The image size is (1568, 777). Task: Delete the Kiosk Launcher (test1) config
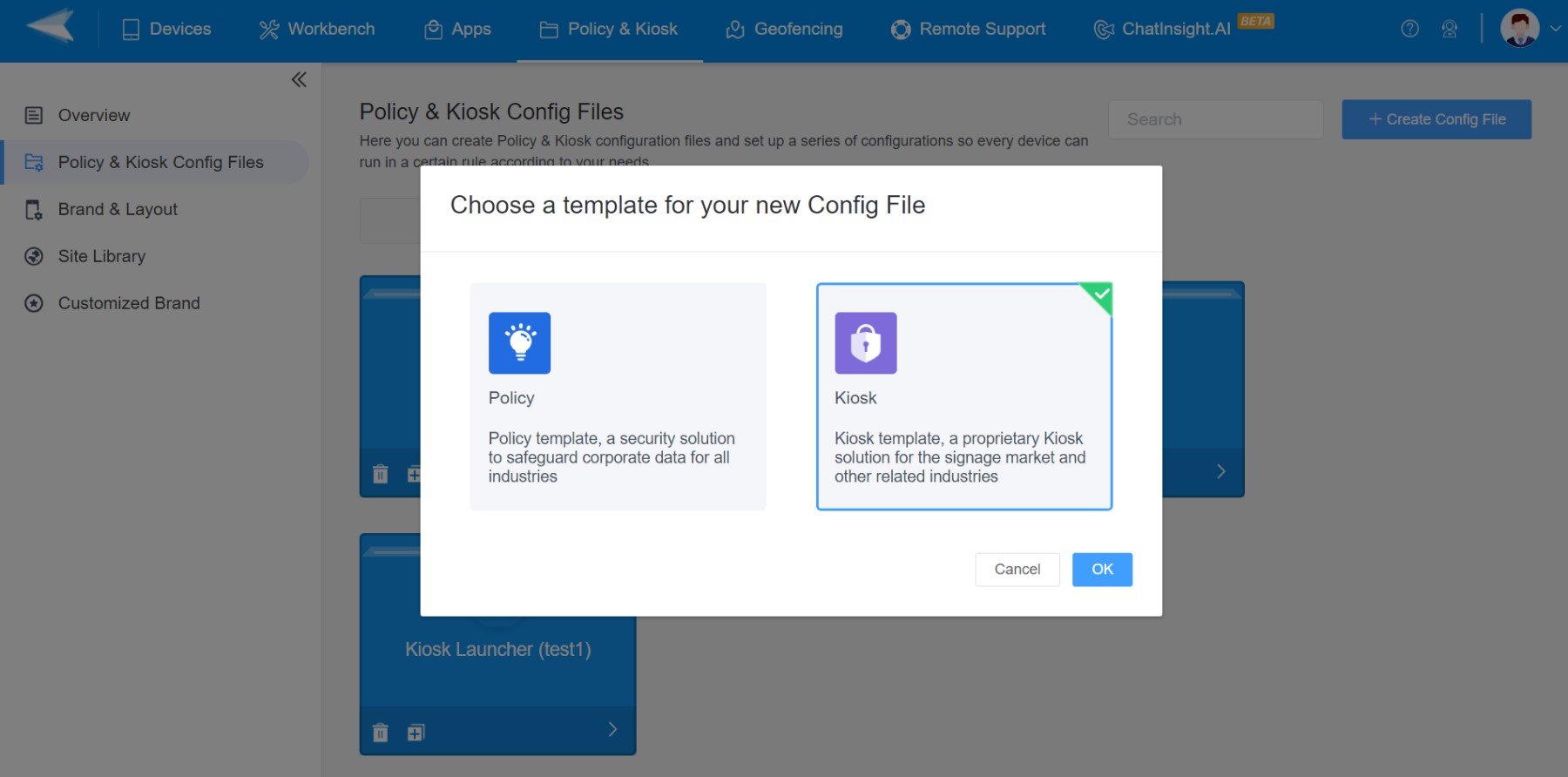click(381, 733)
